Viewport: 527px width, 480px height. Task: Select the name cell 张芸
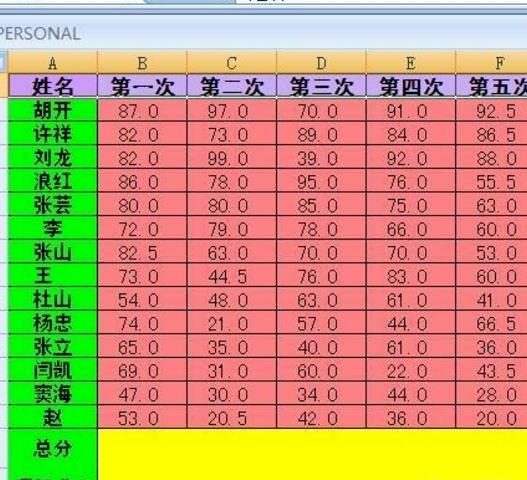[53, 204]
